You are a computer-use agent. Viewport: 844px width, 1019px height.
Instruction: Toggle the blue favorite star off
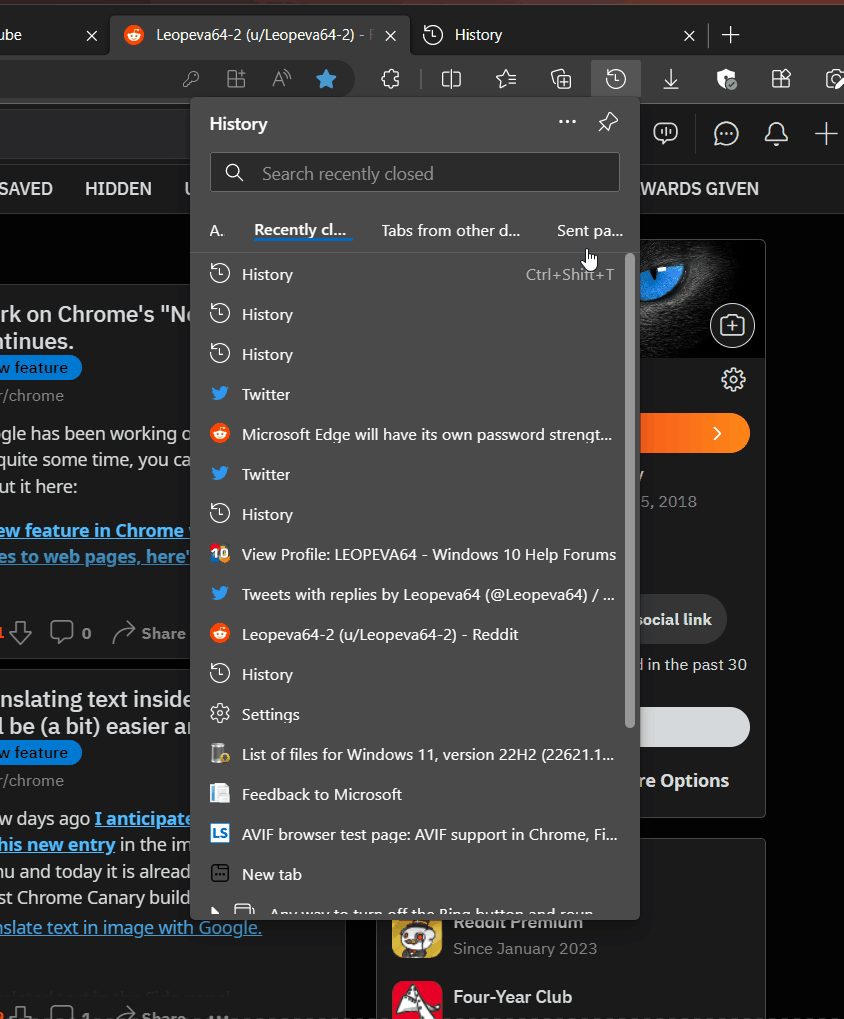(326, 79)
